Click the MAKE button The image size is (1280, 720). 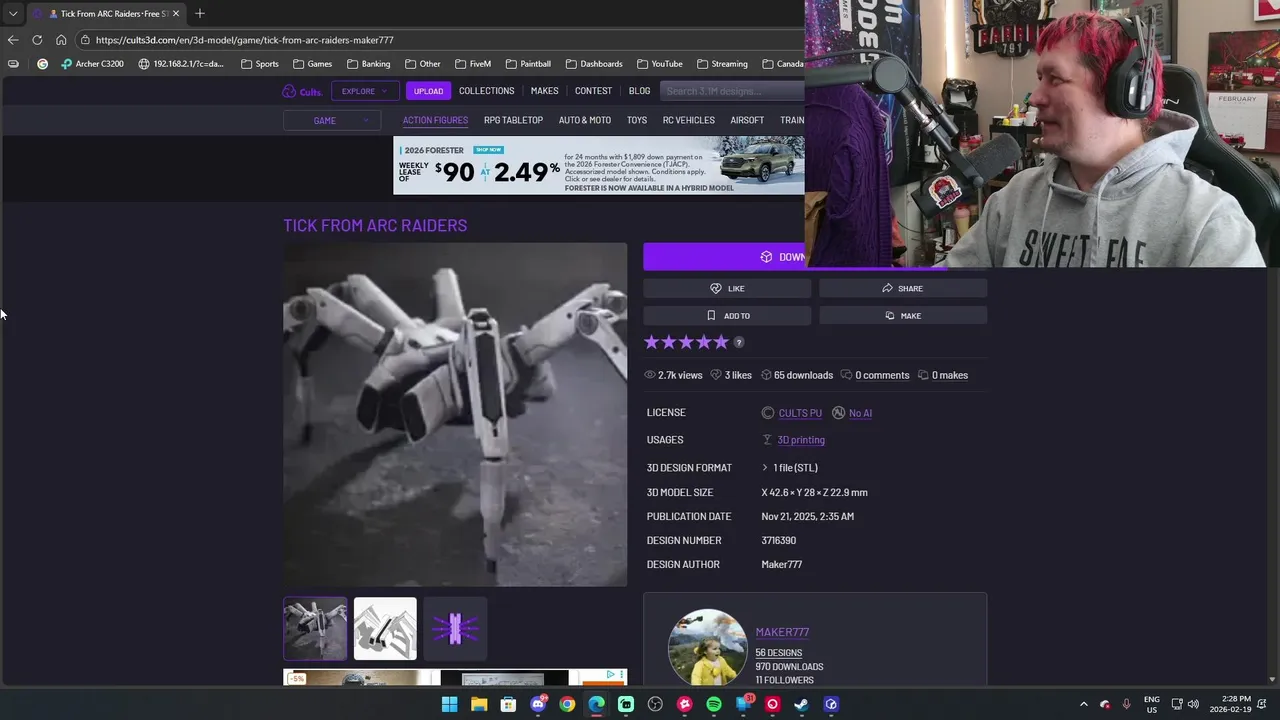tap(902, 315)
